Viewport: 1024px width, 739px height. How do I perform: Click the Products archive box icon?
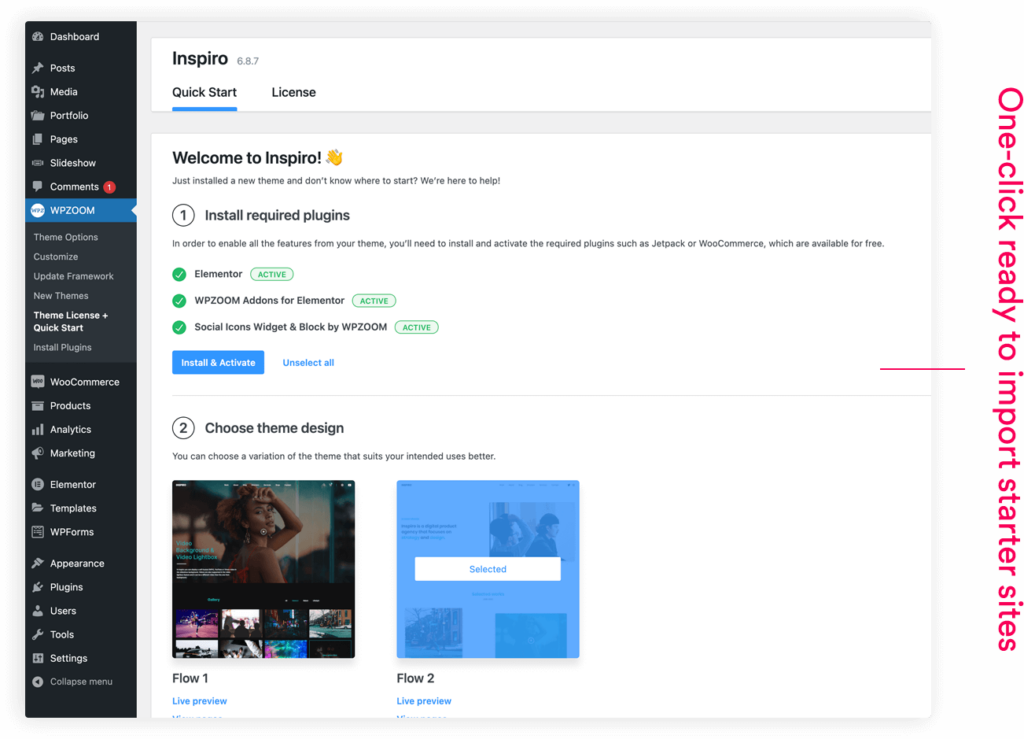point(38,405)
